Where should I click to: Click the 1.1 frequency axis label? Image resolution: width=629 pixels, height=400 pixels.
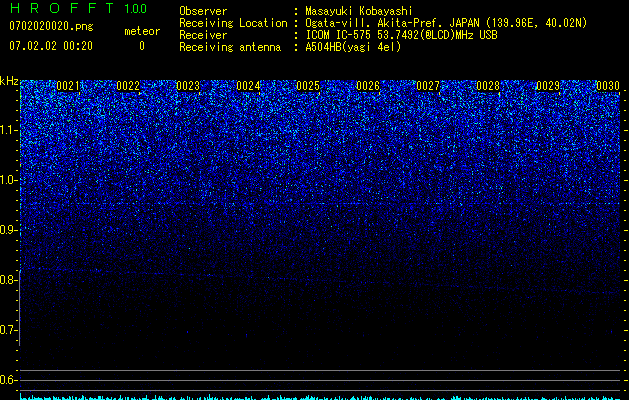(x=8, y=130)
